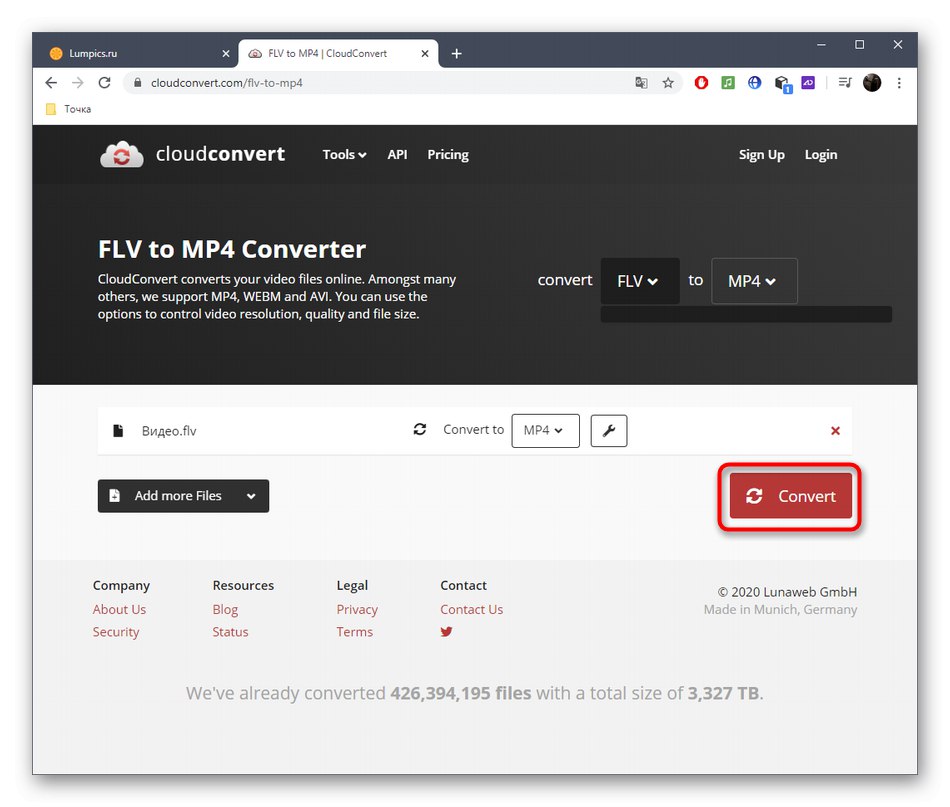This screenshot has width=950, height=807.
Task: Select the FLV to MP4 CloudConvert tab
Action: 338,53
